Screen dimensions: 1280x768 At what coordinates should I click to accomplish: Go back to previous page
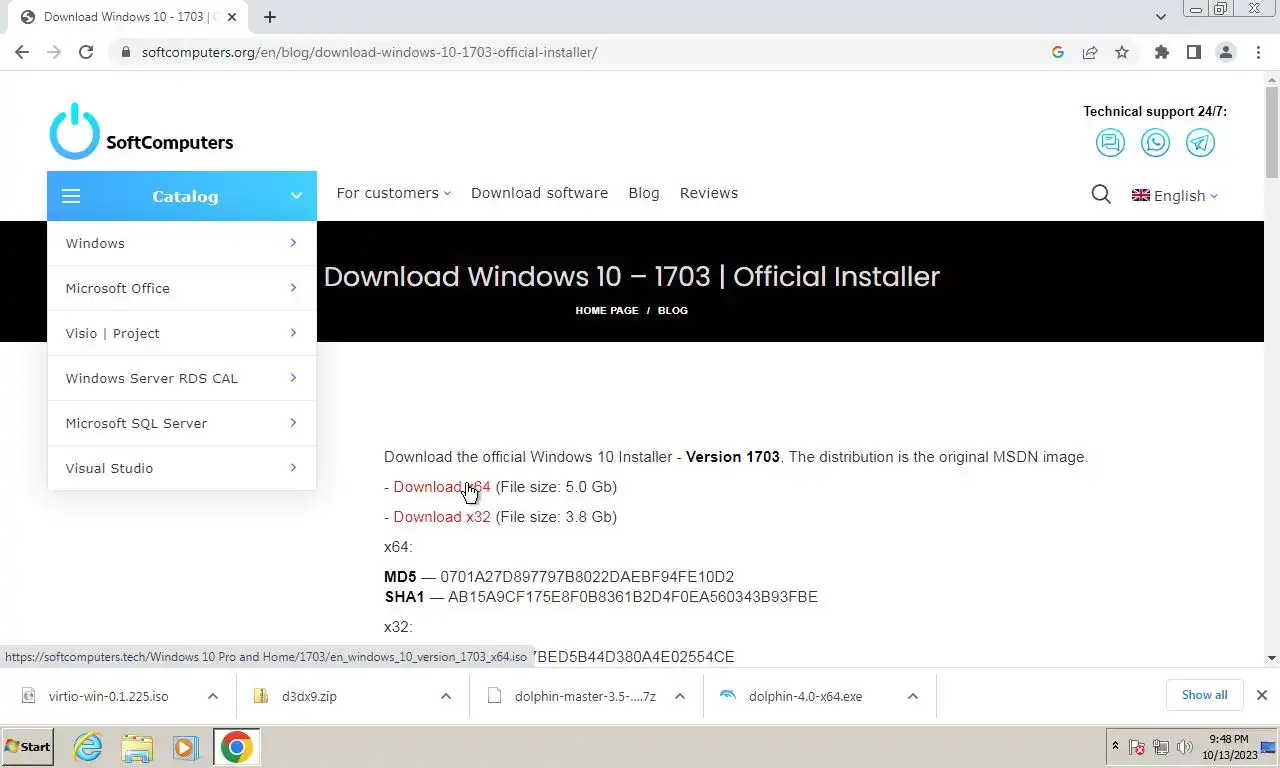22,52
